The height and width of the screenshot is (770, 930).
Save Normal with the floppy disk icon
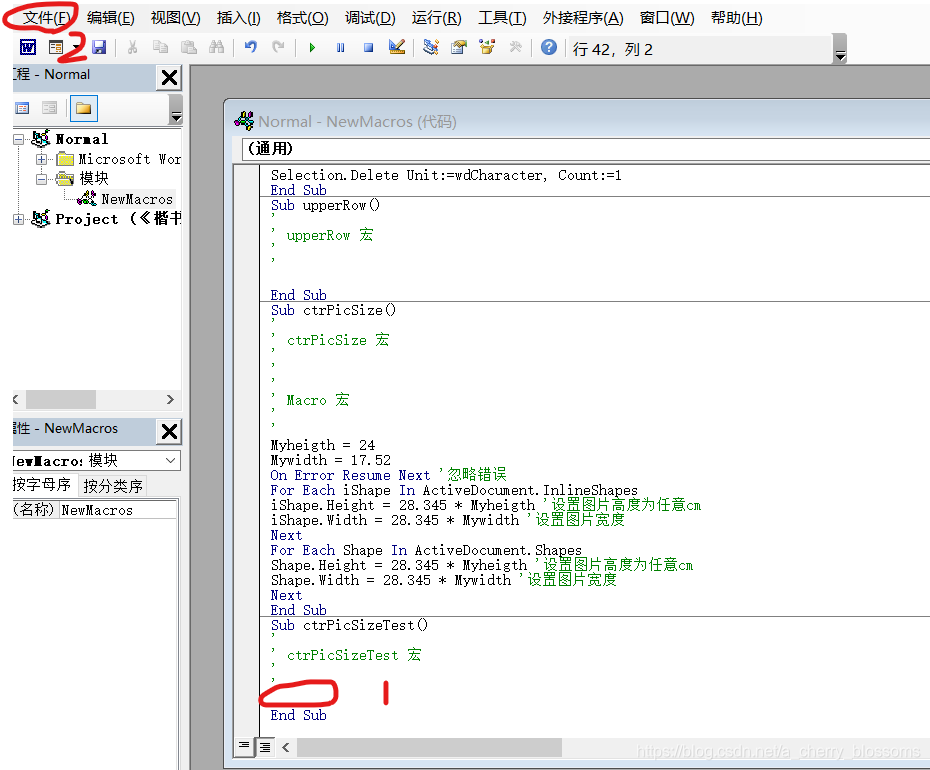point(99,47)
